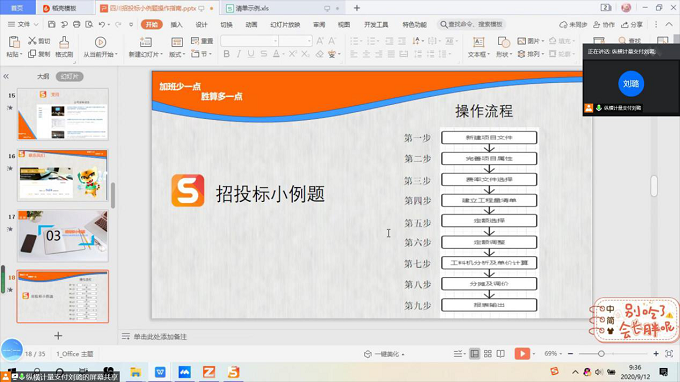Viewport: 680px width, 382px height.
Task: Open the slide Layout (版式) icon
Action: [177, 42]
